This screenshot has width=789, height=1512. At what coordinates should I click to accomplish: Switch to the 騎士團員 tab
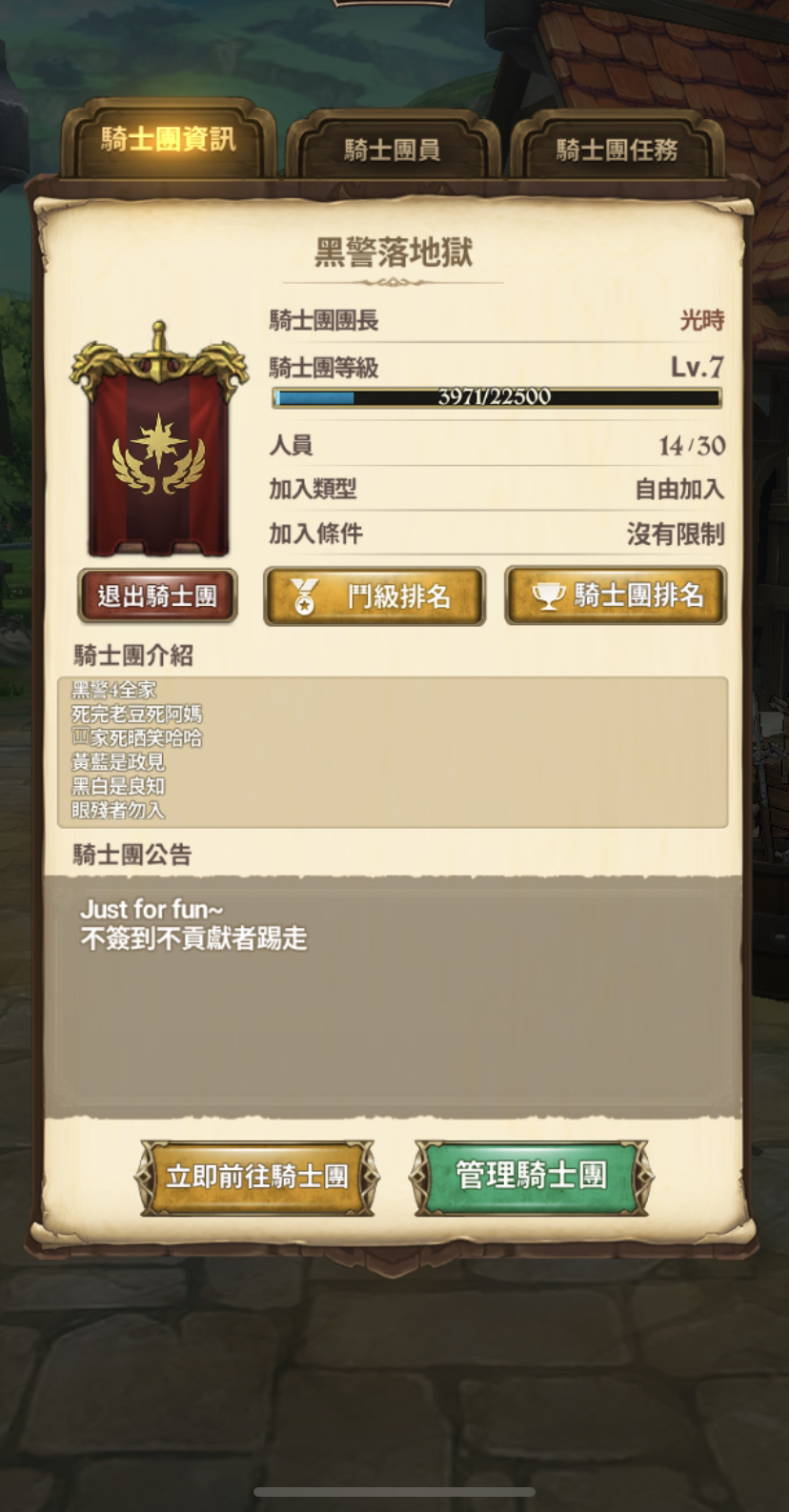pos(392,150)
